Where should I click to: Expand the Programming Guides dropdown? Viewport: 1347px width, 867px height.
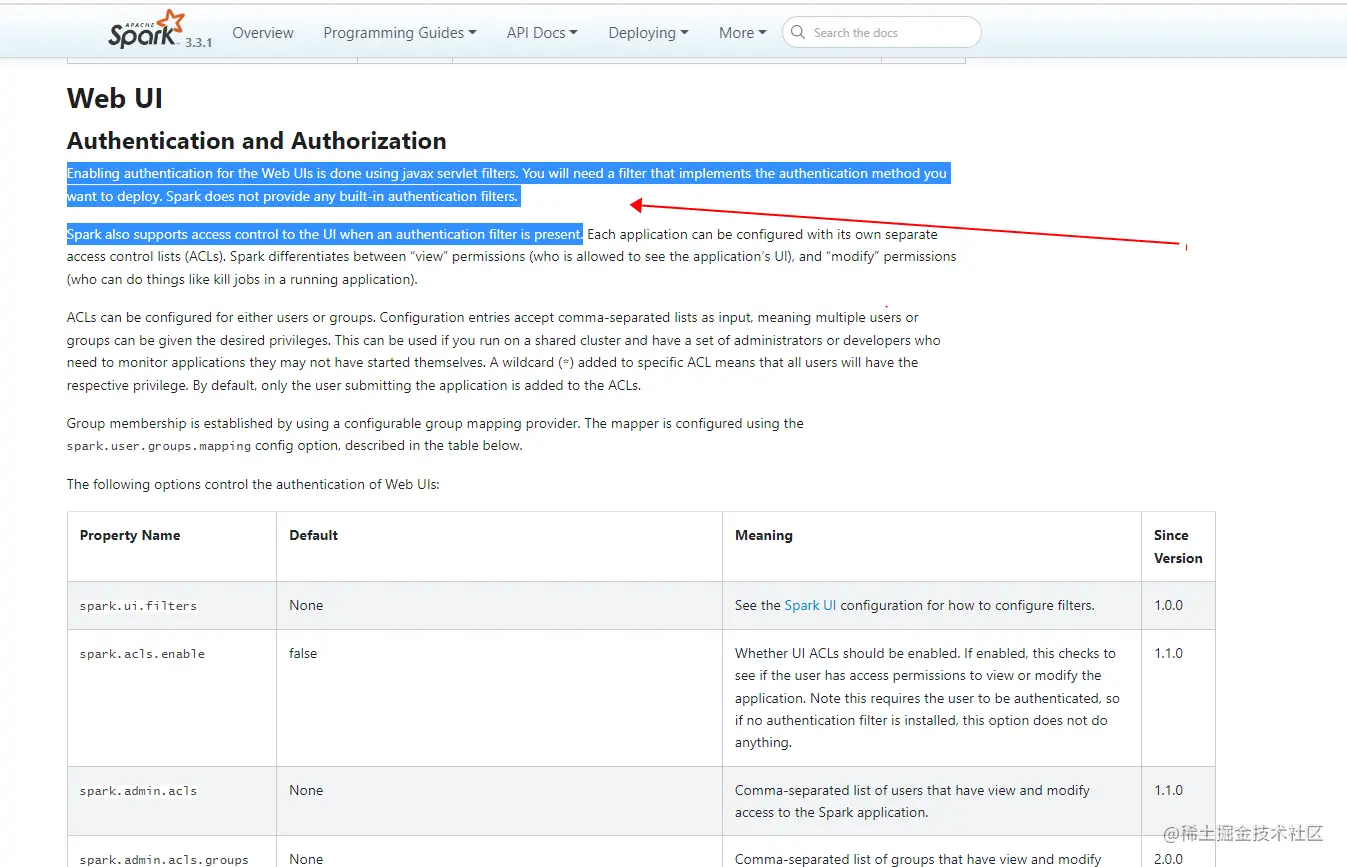point(400,32)
